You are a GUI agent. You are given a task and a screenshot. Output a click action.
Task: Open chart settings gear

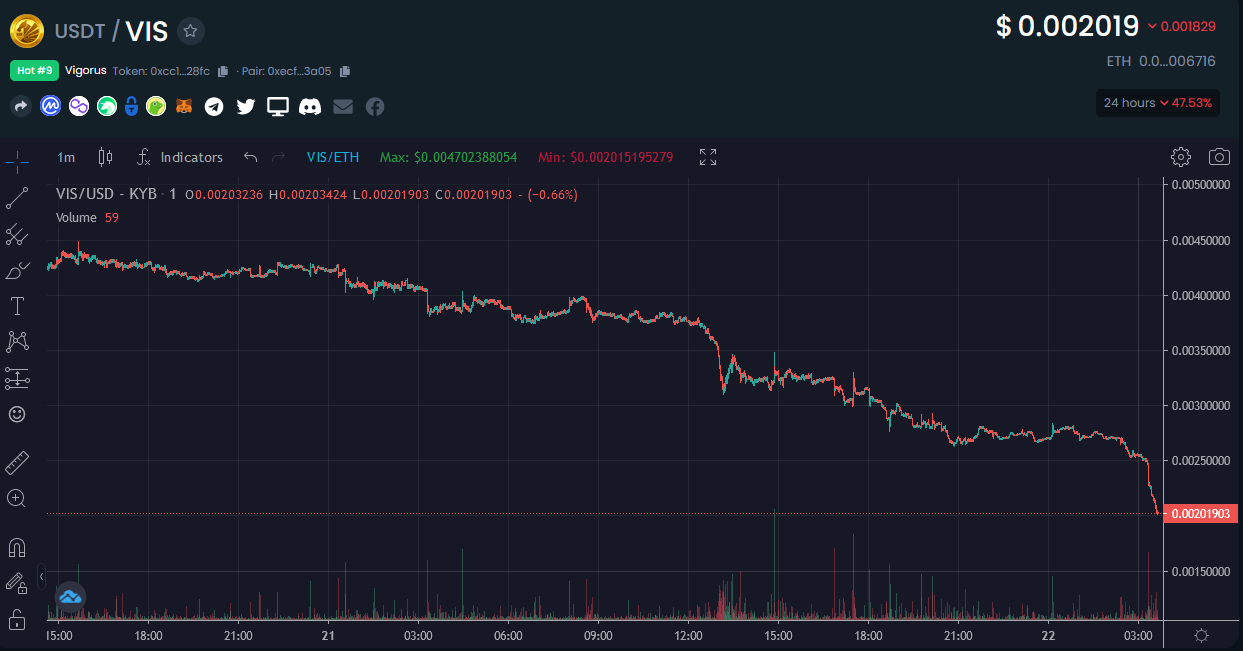point(1181,157)
